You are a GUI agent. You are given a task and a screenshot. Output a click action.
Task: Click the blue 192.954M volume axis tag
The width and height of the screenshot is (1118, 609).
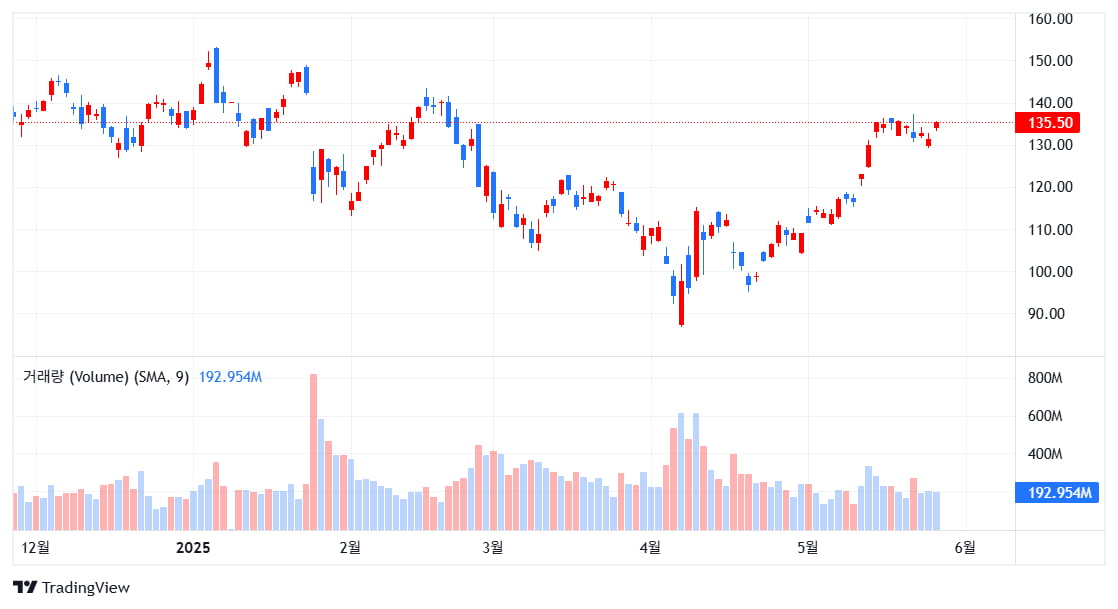(1052, 492)
